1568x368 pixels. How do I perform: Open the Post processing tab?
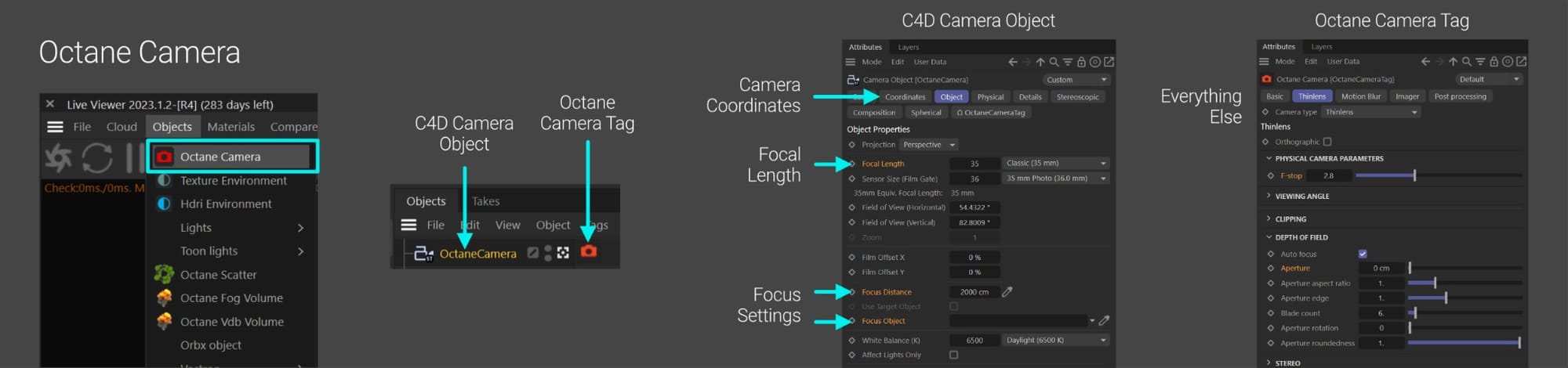point(1460,96)
